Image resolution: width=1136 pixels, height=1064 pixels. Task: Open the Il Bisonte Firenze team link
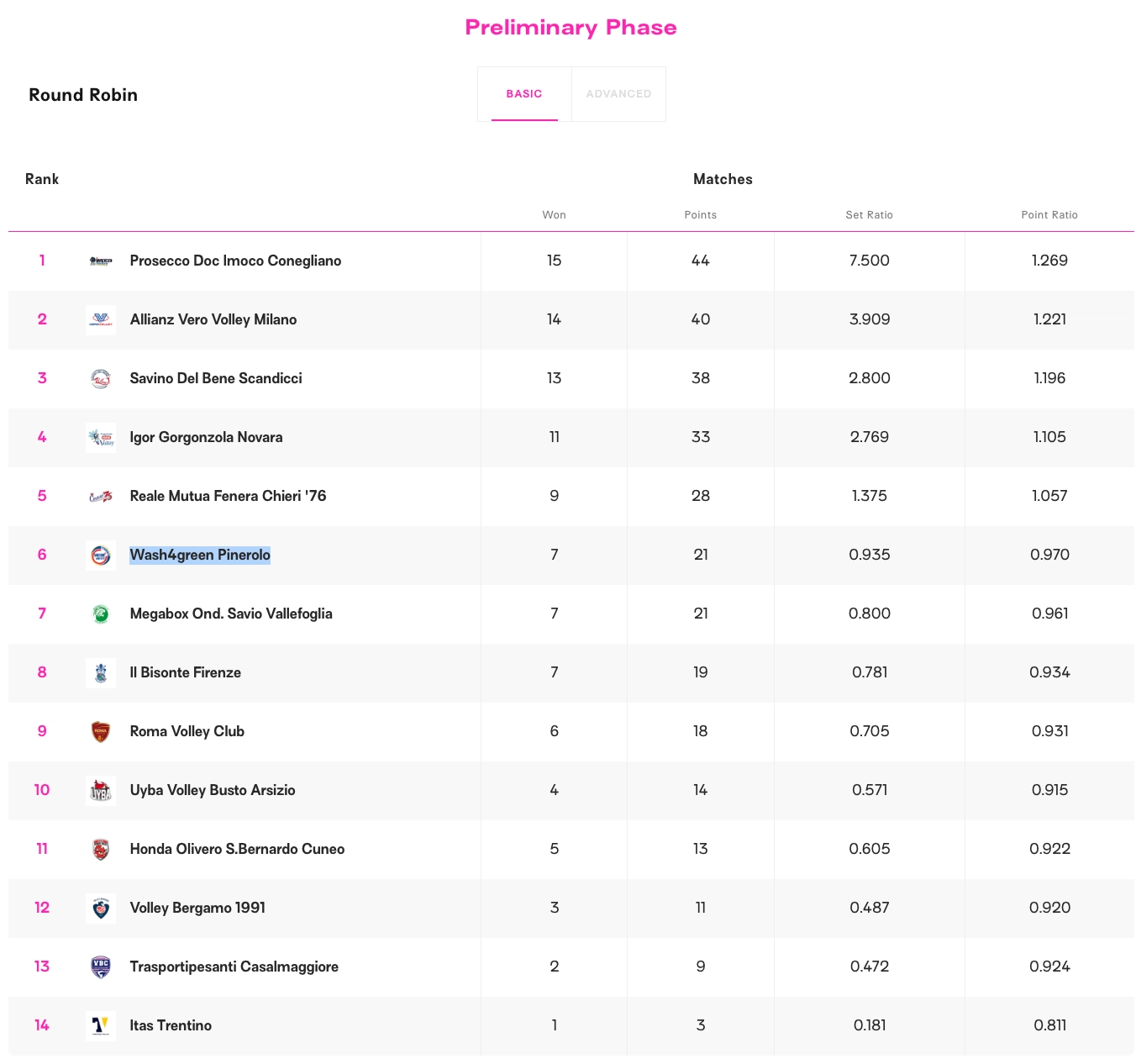tap(185, 672)
